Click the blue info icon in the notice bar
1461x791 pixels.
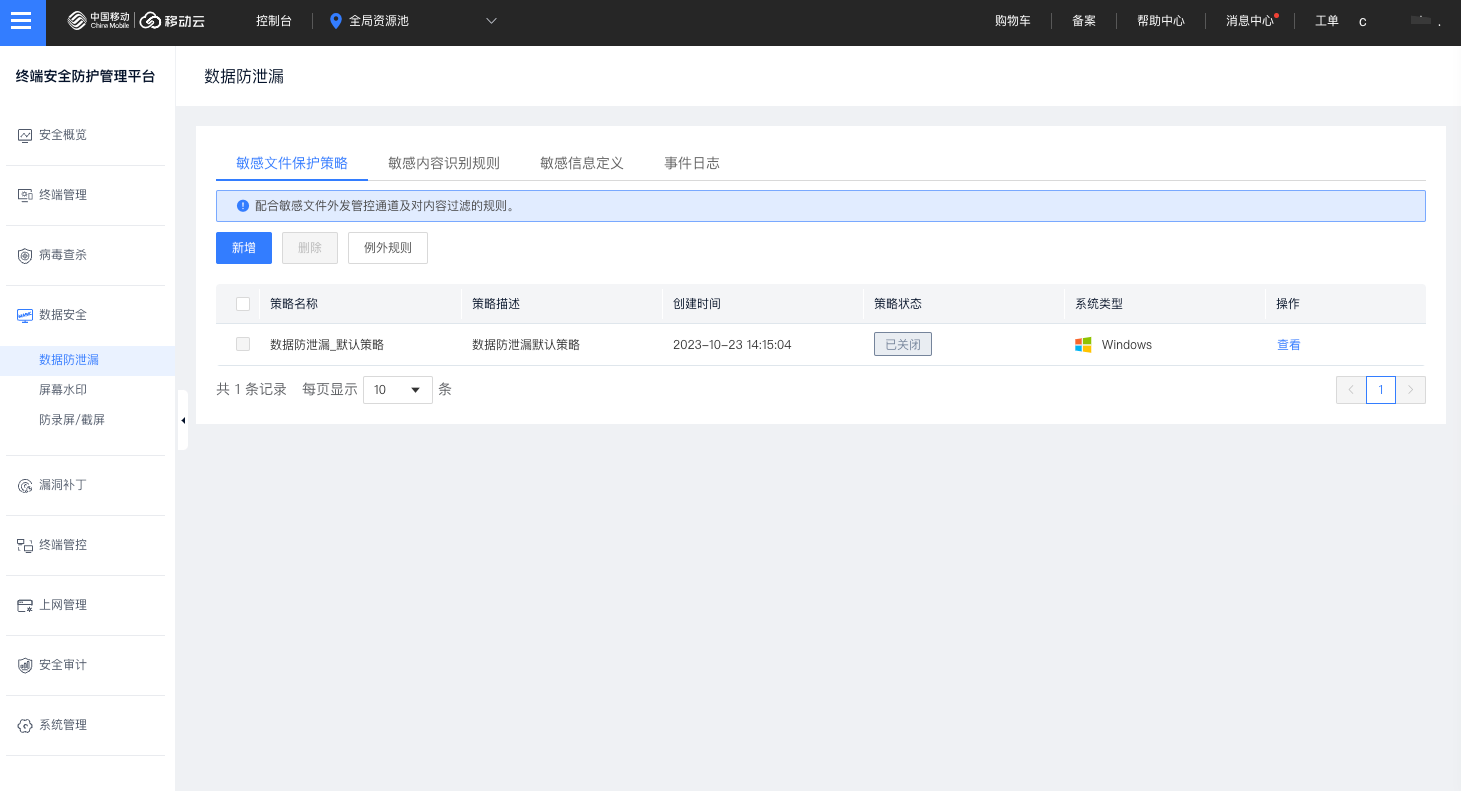[x=242, y=206]
